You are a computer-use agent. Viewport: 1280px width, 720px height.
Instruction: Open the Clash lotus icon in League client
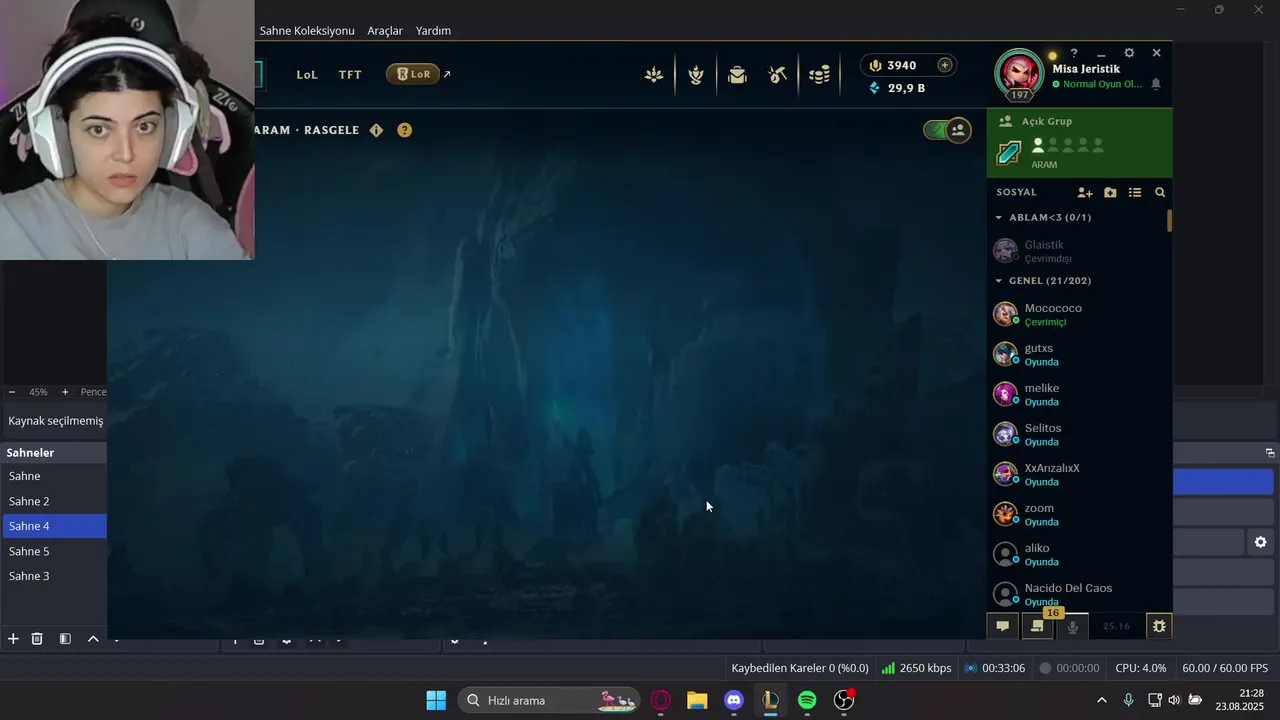654,75
